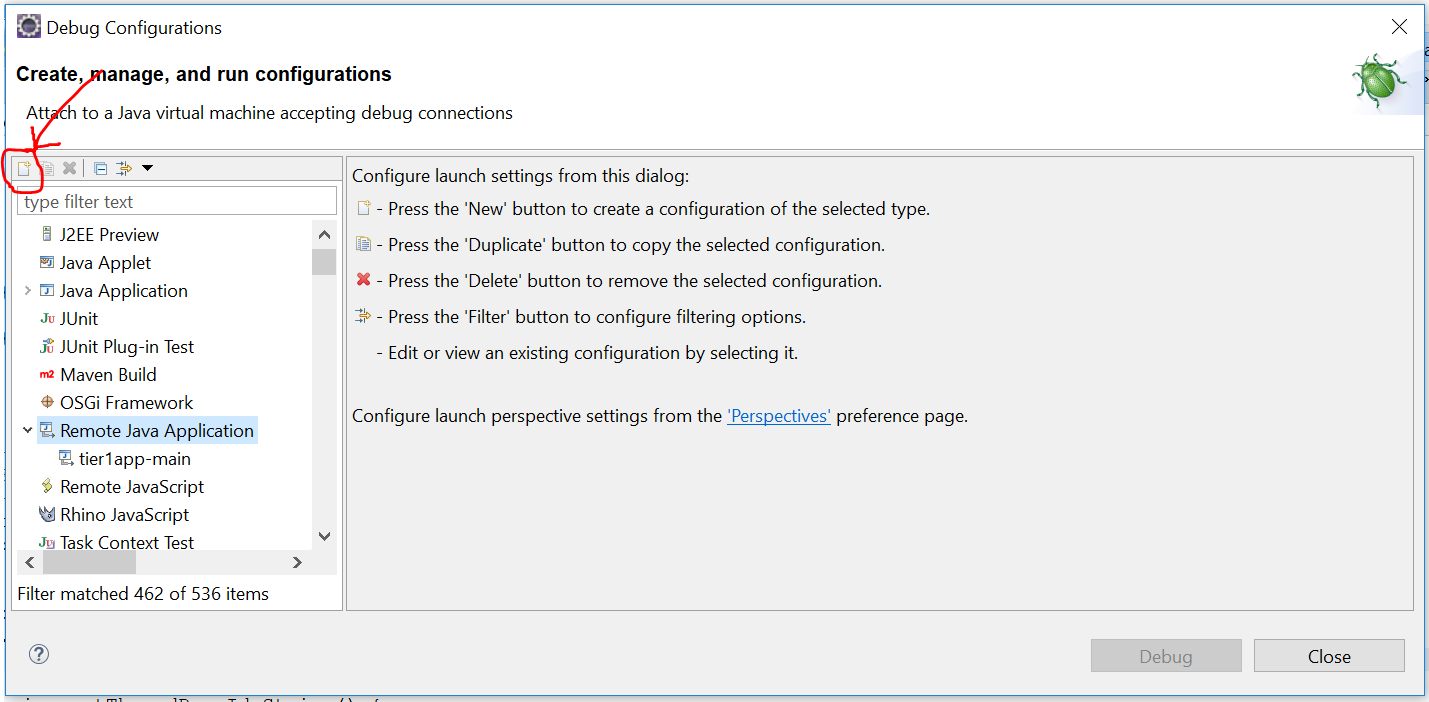This screenshot has height=702, width=1429.
Task: Click the 'Filter matched 462 of 536 items' text
Action: (143, 594)
